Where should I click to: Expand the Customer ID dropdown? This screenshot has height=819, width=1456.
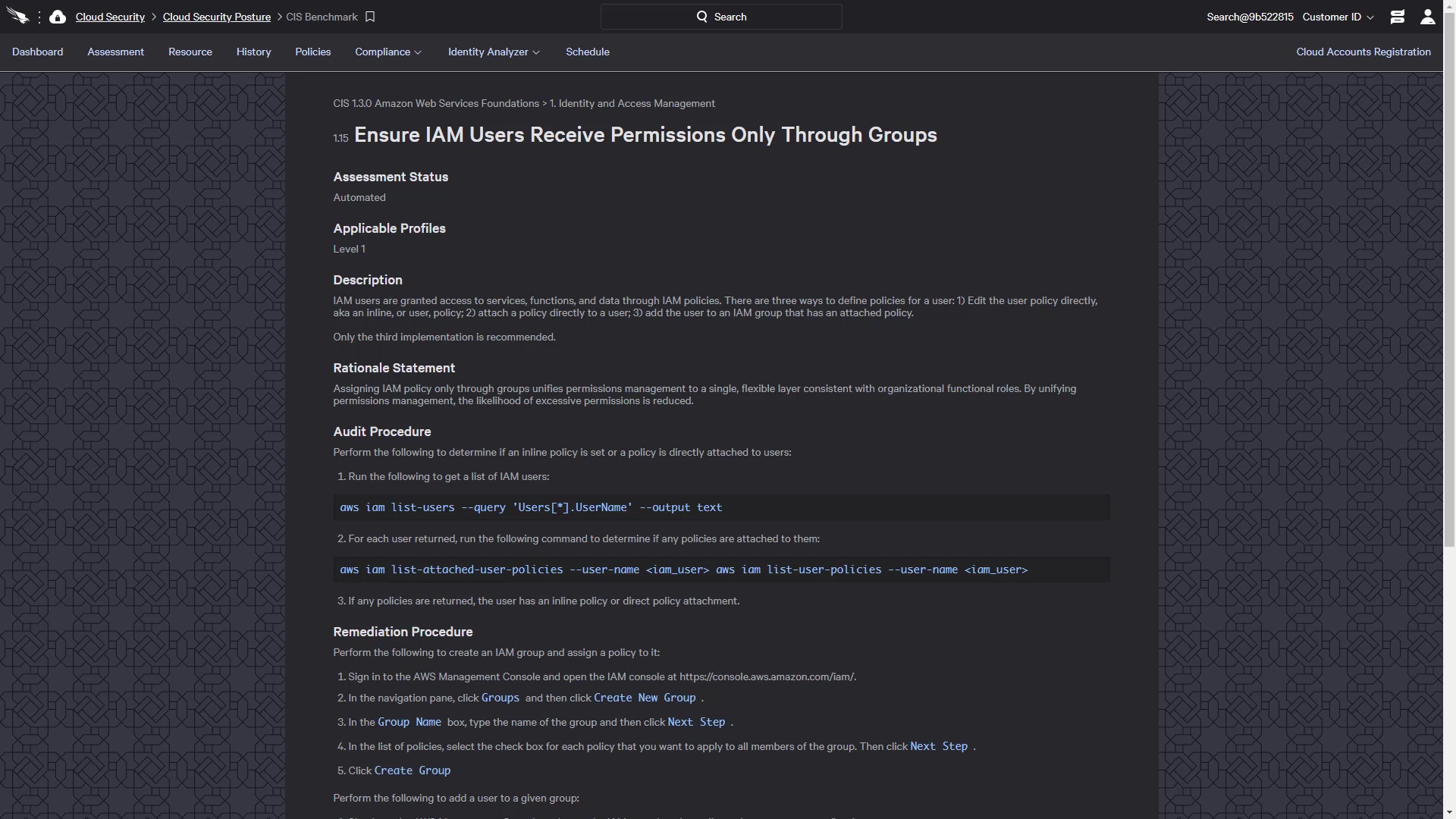[x=1338, y=17]
